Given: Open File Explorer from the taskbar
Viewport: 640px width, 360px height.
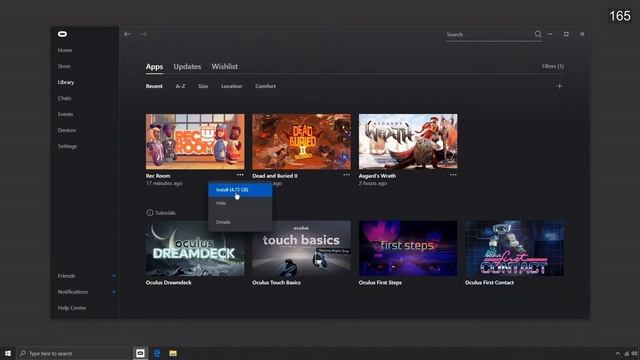Looking at the screenshot, I should tap(173, 353).
